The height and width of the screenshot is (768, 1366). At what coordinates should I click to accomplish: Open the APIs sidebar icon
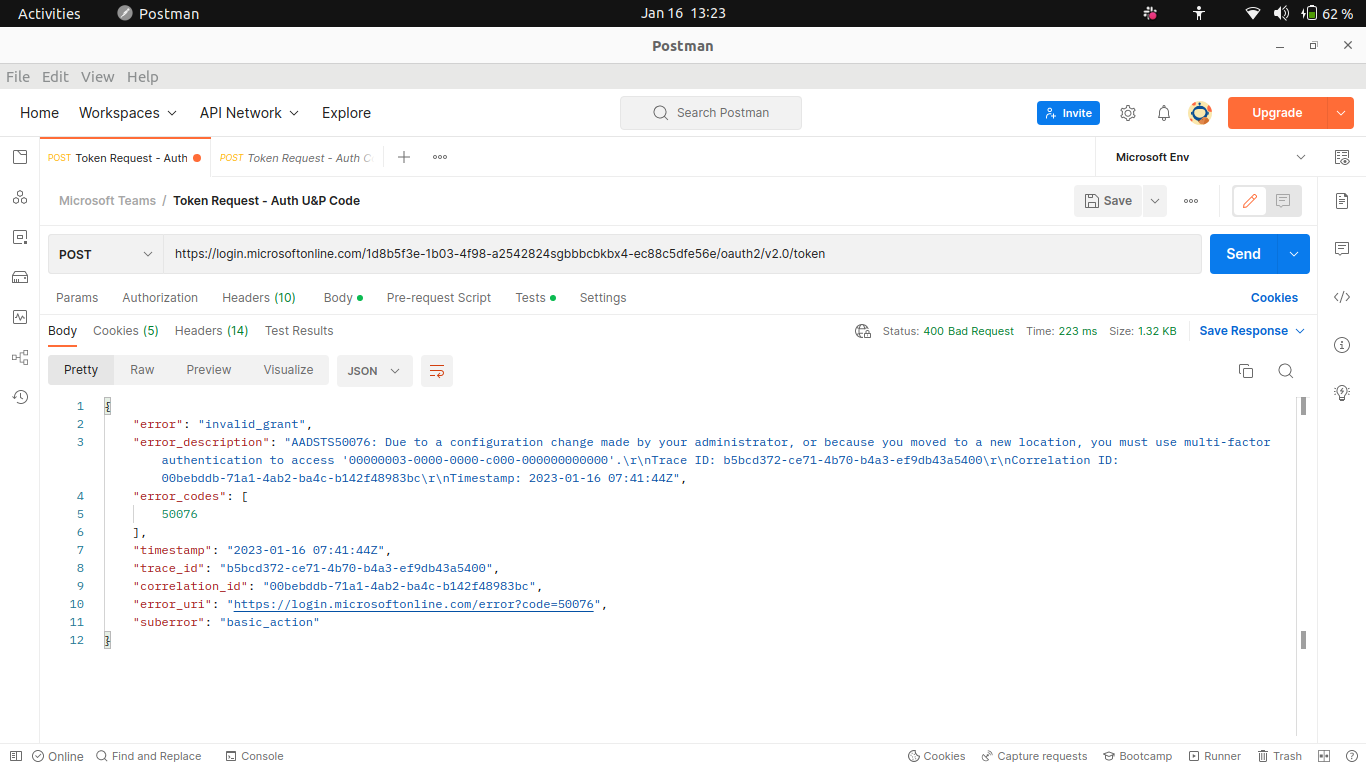tap(20, 197)
